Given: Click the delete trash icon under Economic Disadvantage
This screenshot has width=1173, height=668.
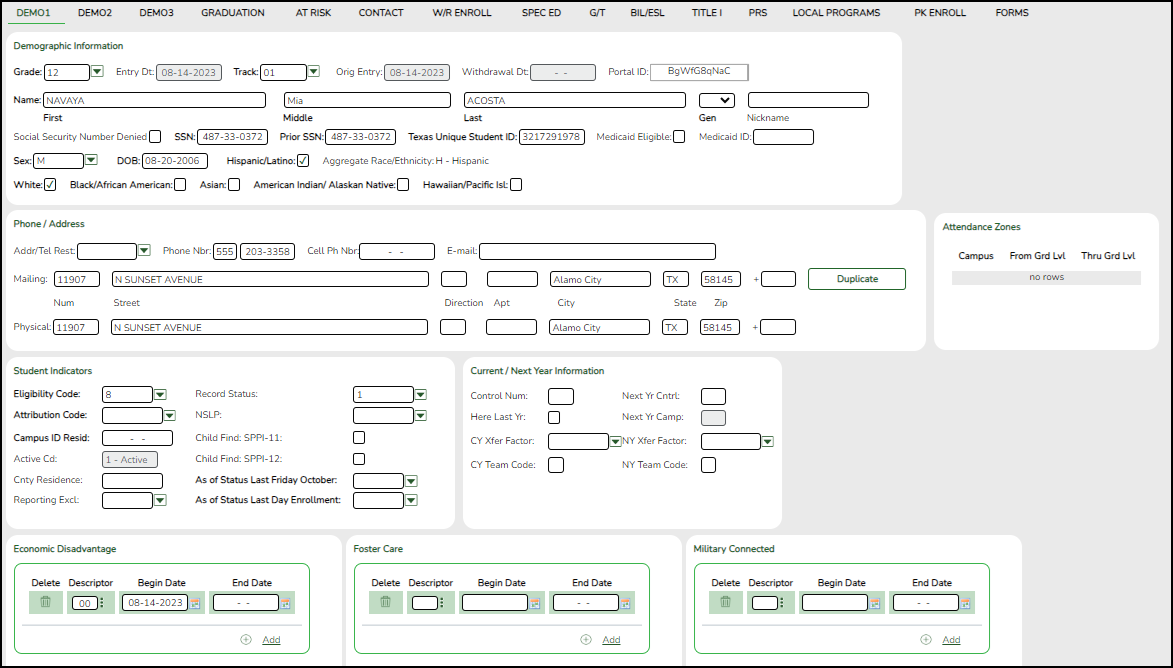Looking at the screenshot, I should pyautogui.click(x=45, y=602).
